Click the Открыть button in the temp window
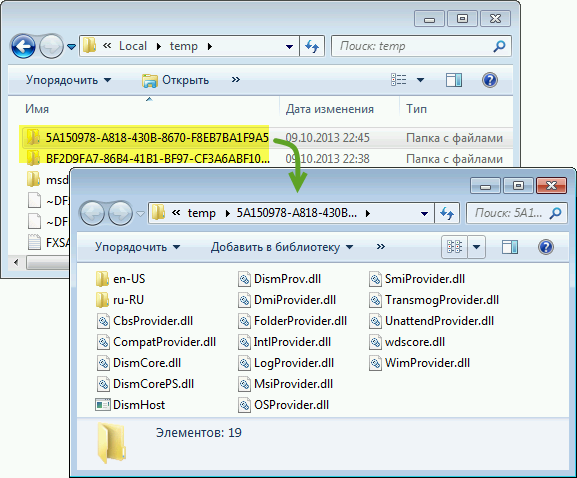577x478 pixels. 176,80
